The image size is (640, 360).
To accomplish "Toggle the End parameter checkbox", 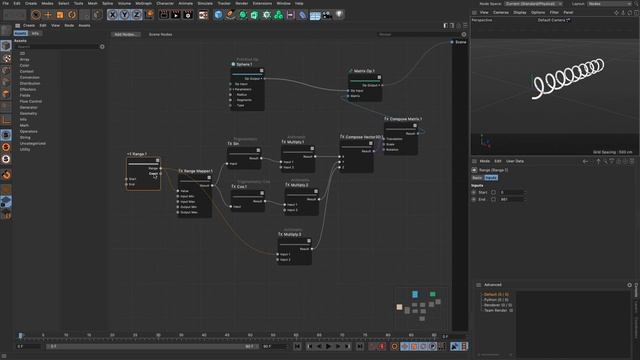I will click(x=493, y=199).
